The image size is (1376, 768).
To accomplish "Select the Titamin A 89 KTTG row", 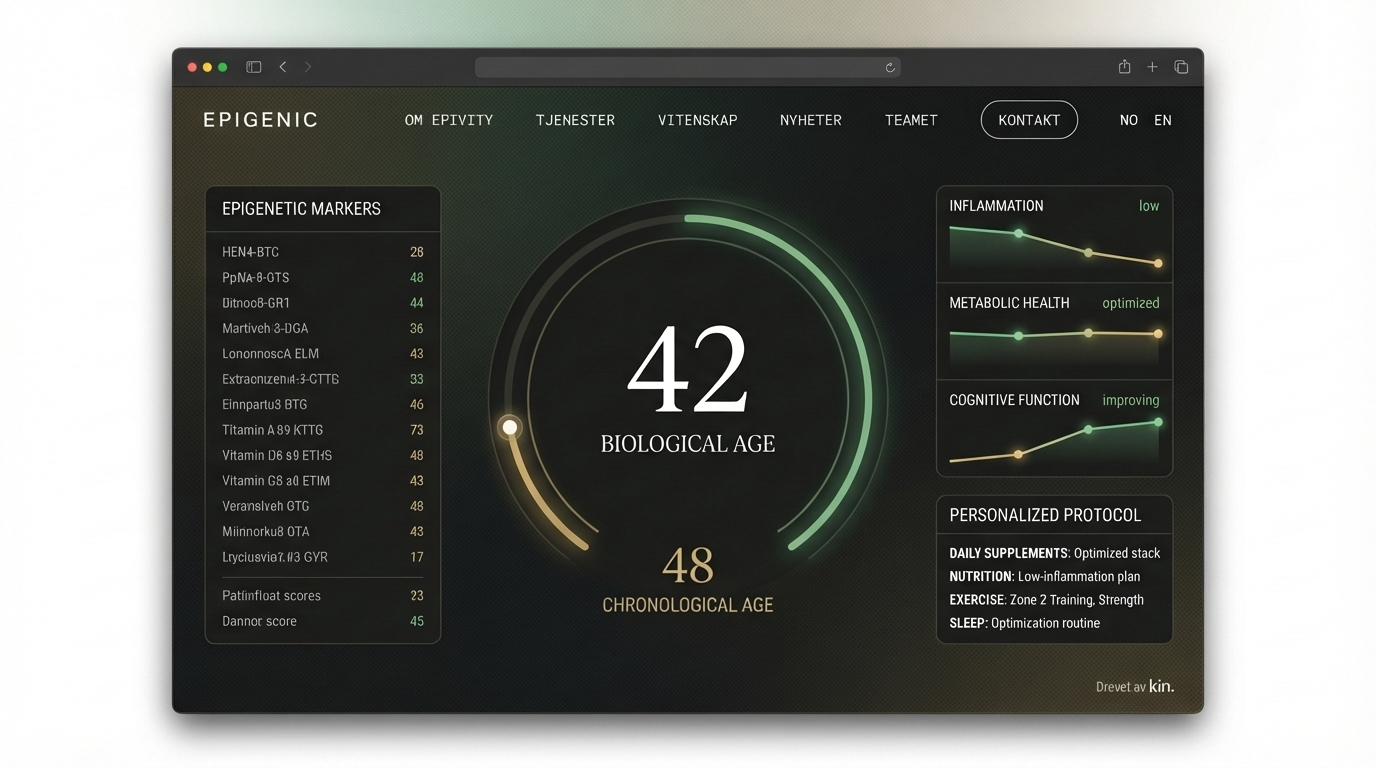I will pyautogui.click(x=322, y=430).
